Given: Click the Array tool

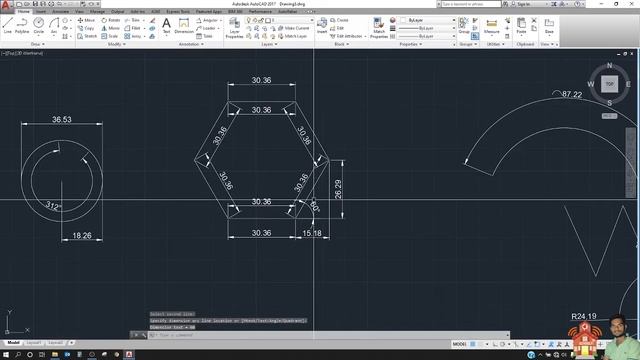Looking at the screenshot, I should coord(133,36).
